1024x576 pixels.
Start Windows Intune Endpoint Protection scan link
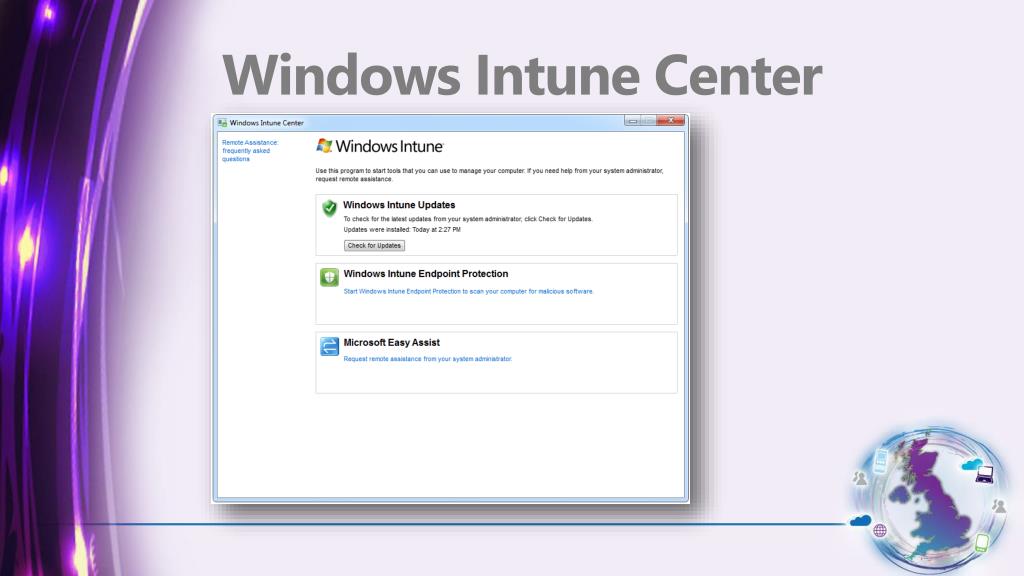click(x=468, y=291)
